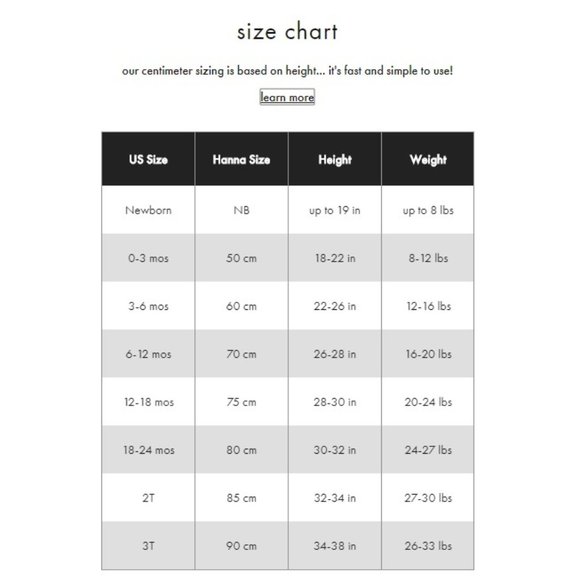580x580 pixels.
Task: Select the US Size column header
Action: point(148,159)
